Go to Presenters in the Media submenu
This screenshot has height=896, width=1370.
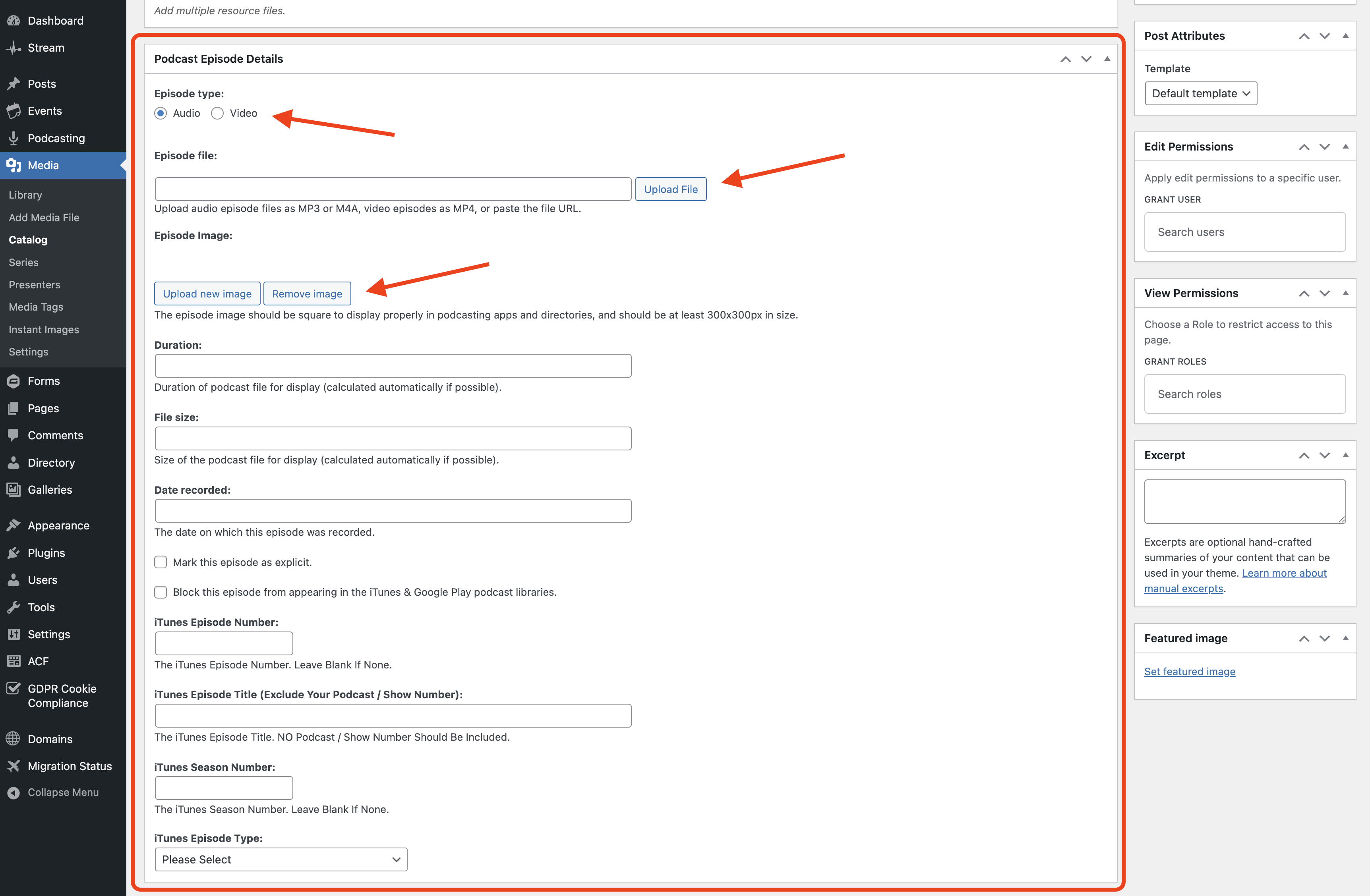35,285
